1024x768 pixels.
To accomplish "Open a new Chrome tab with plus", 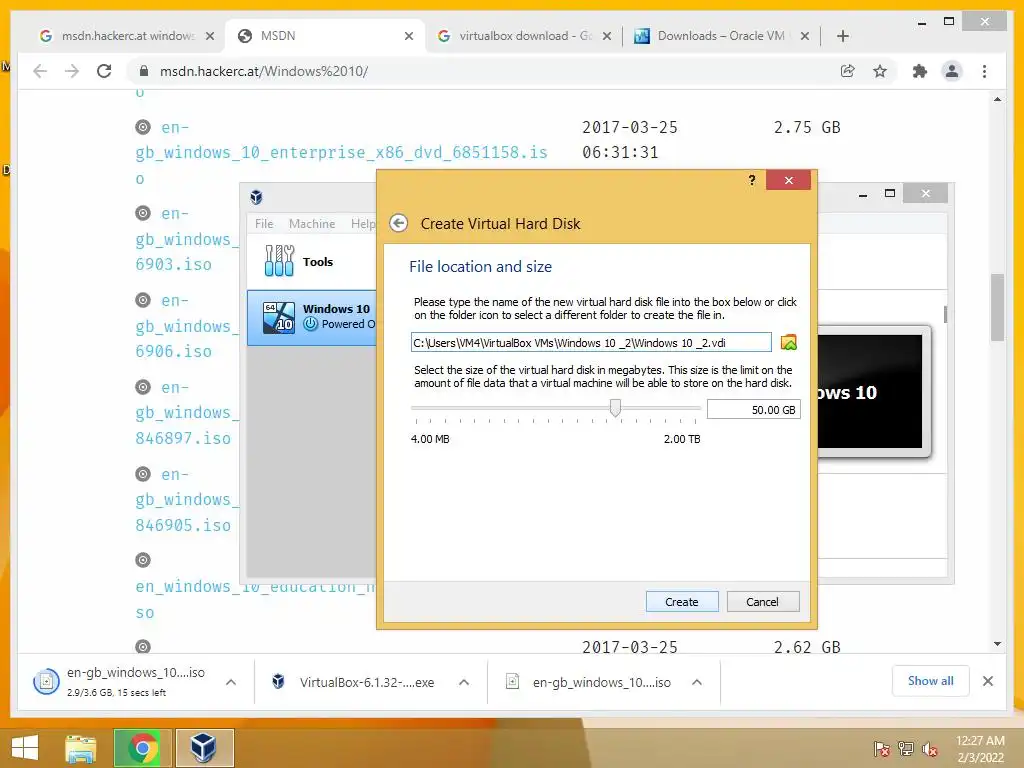I will [x=842, y=36].
